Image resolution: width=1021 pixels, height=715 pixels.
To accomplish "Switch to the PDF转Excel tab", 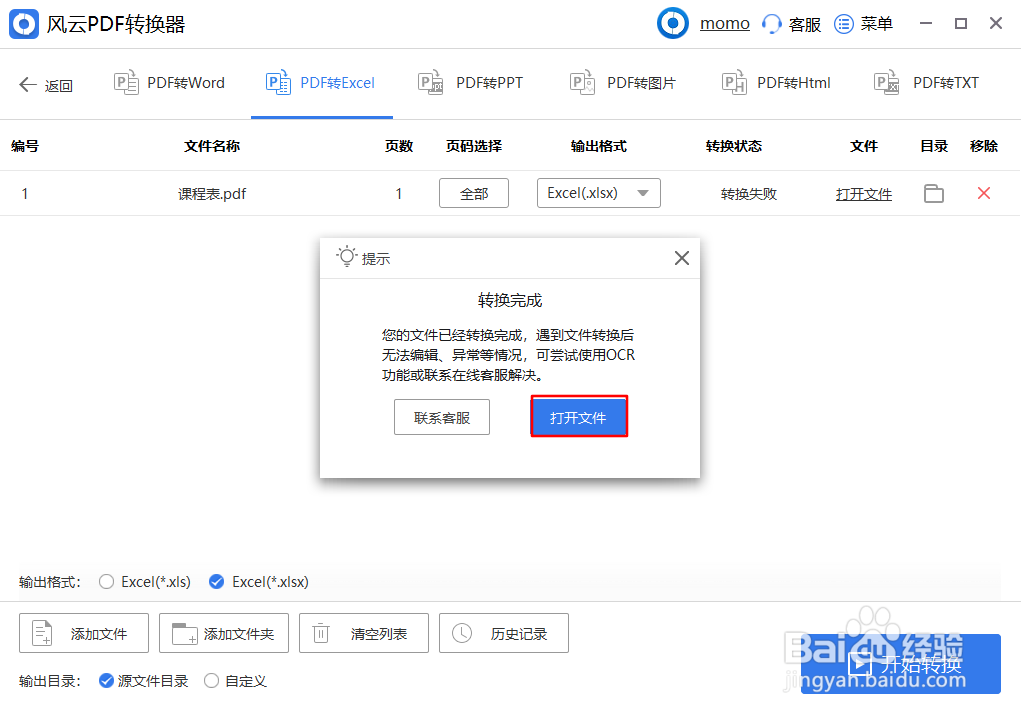I will click(321, 83).
